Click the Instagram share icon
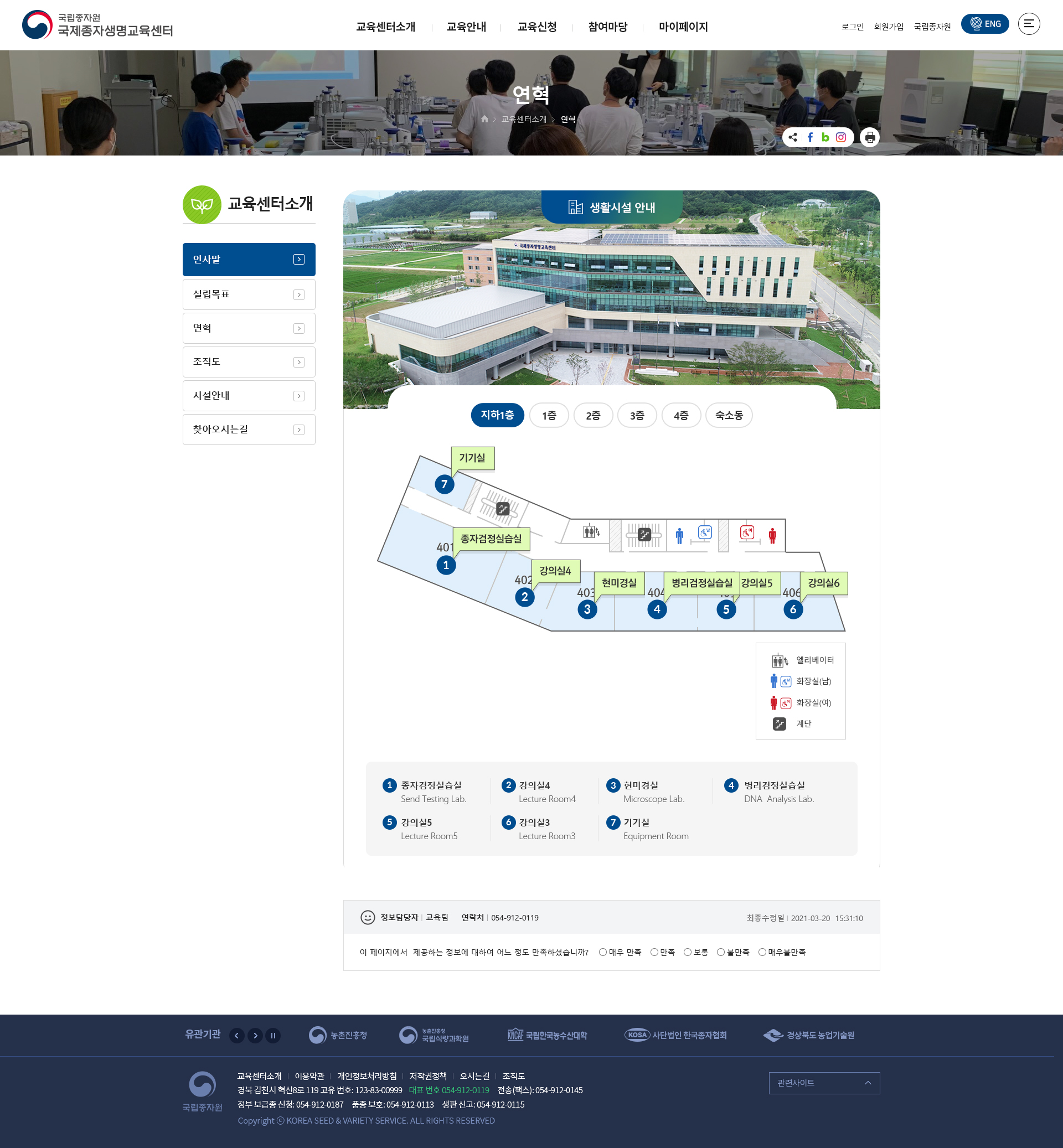The image size is (1063, 1148). (x=841, y=137)
